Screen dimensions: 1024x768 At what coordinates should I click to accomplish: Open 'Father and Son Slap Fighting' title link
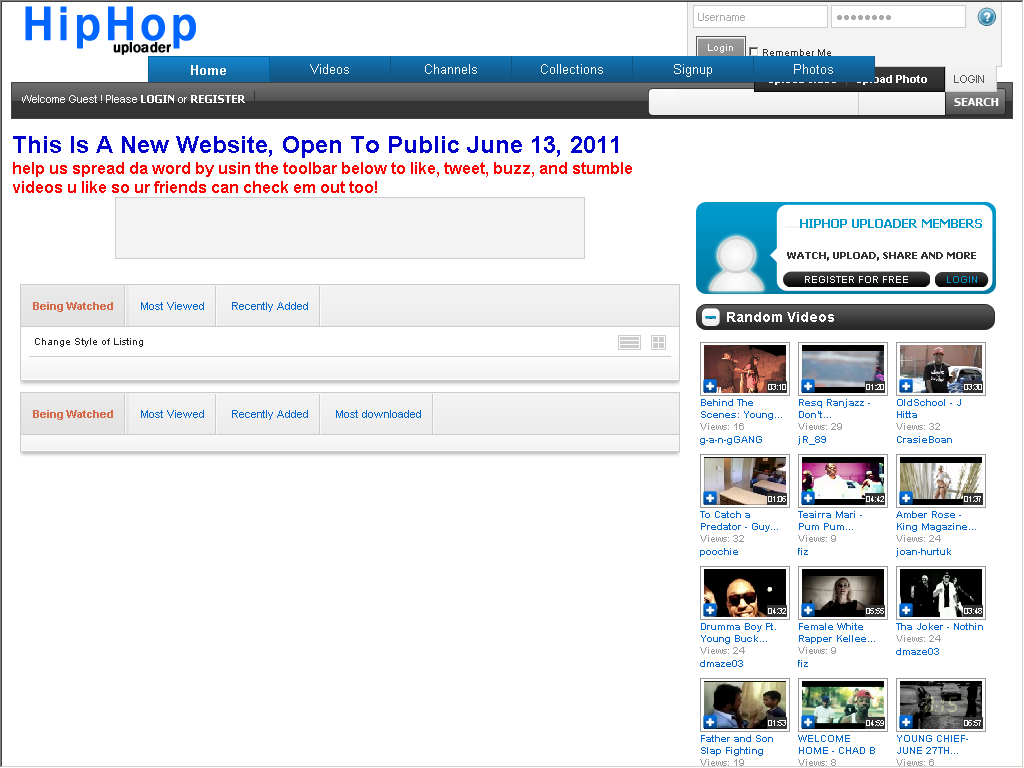tap(737, 744)
